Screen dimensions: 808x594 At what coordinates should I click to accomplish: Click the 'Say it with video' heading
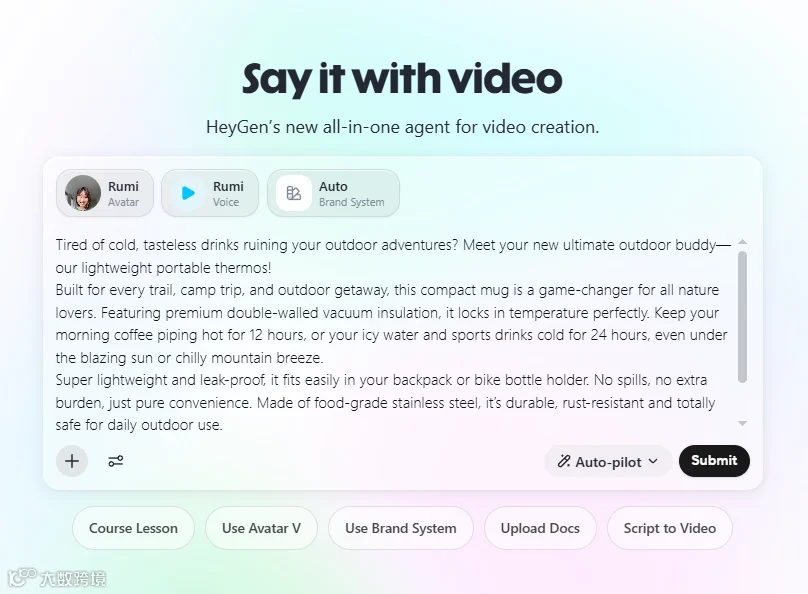(x=402, y=78)
